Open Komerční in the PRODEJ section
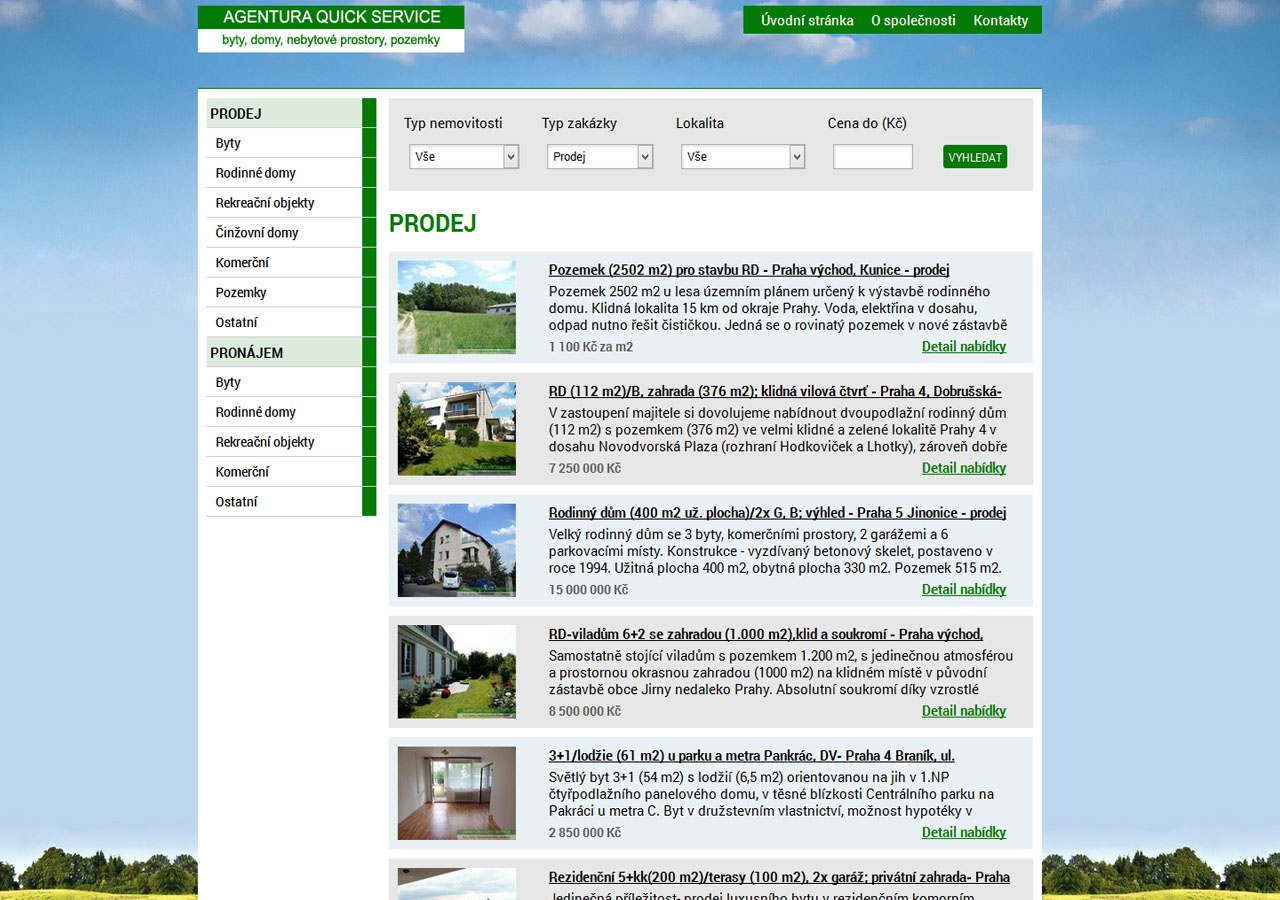1280x900 pixels. pos(291,263)
